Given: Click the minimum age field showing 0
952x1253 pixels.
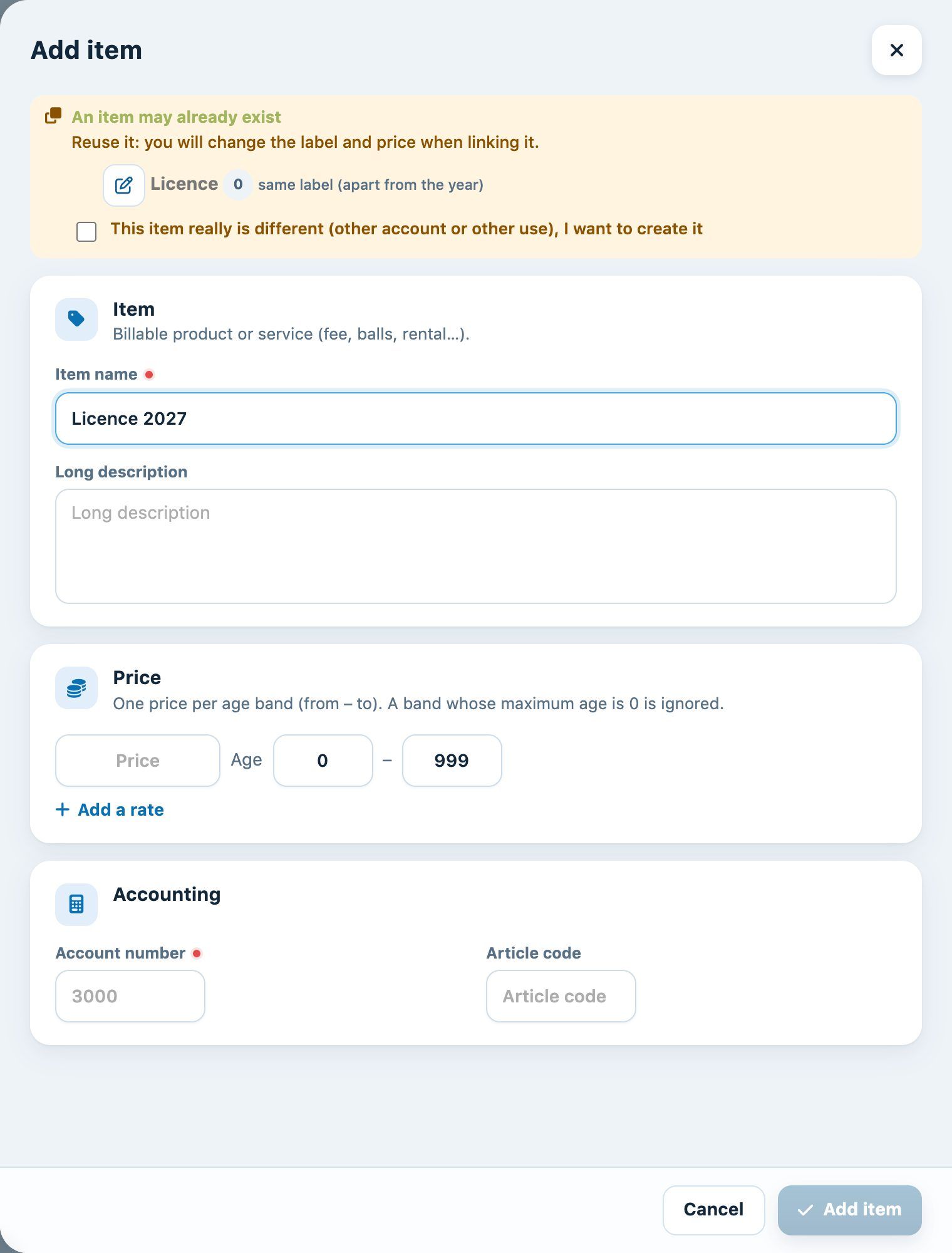Looking at the screenshot, I should point(323,761).
